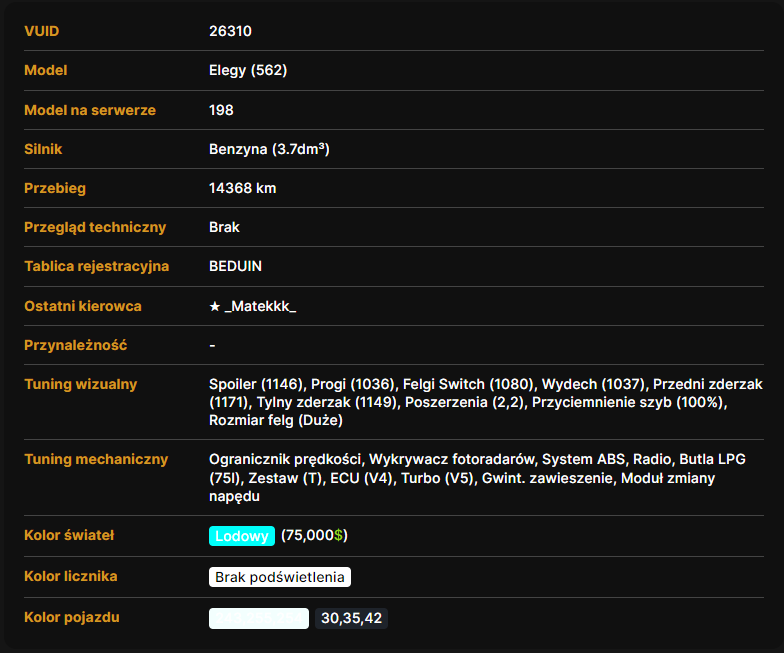Screen dimensions: 784x653
Task: Click the Brak value for Przegląd techniczny
Action: pos(224,227)
